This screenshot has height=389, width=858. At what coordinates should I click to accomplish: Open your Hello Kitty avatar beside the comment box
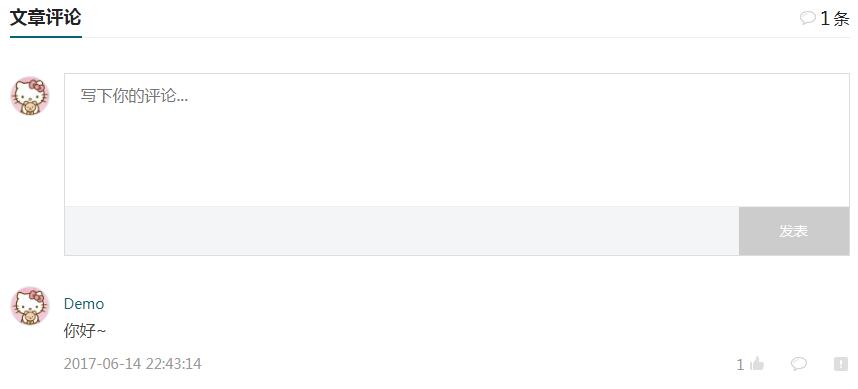[x=30, y=96]
